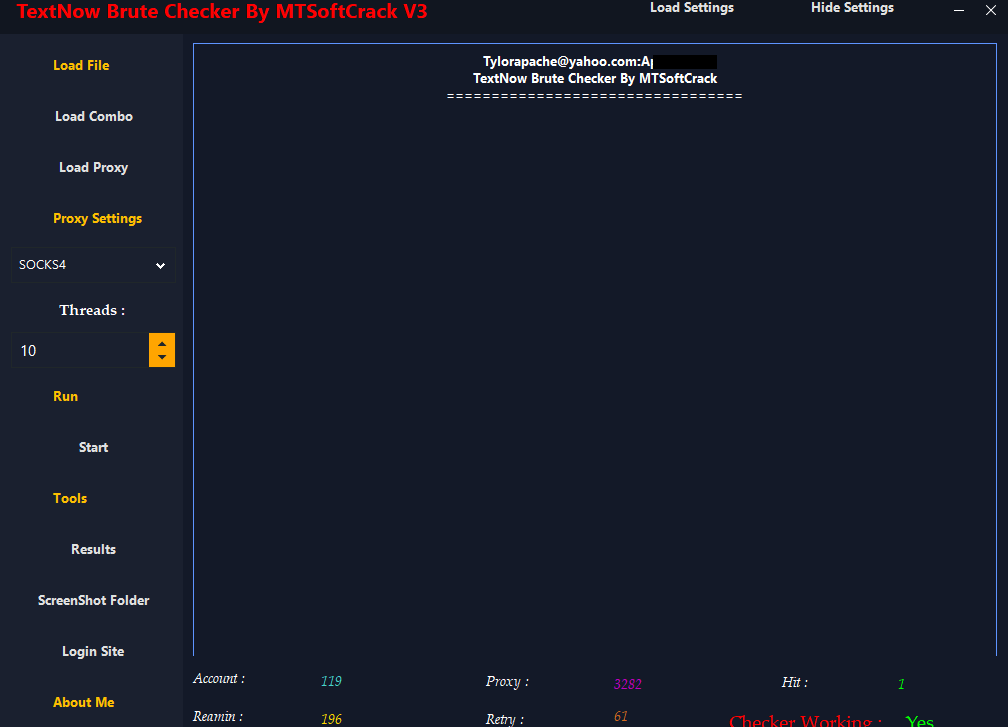
Task: Click the Hit count value 1
Action: [901, 684]
